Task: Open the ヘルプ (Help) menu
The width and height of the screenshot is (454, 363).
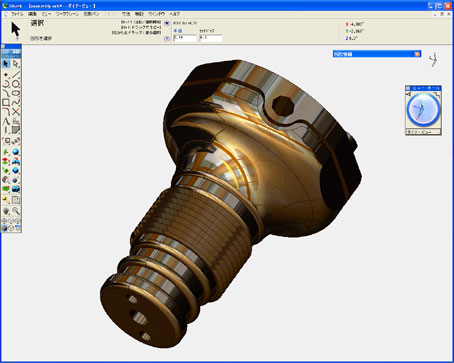Action: pyautogui.click(x=175, y=14)
